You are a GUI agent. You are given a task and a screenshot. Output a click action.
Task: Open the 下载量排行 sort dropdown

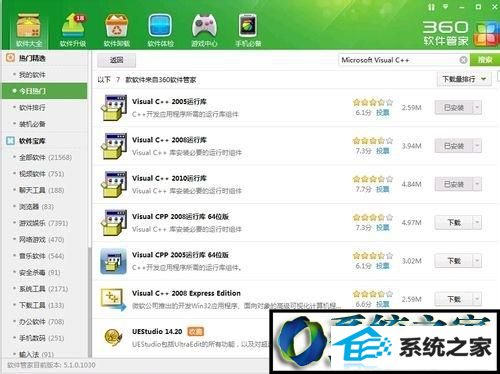(464, 79)
